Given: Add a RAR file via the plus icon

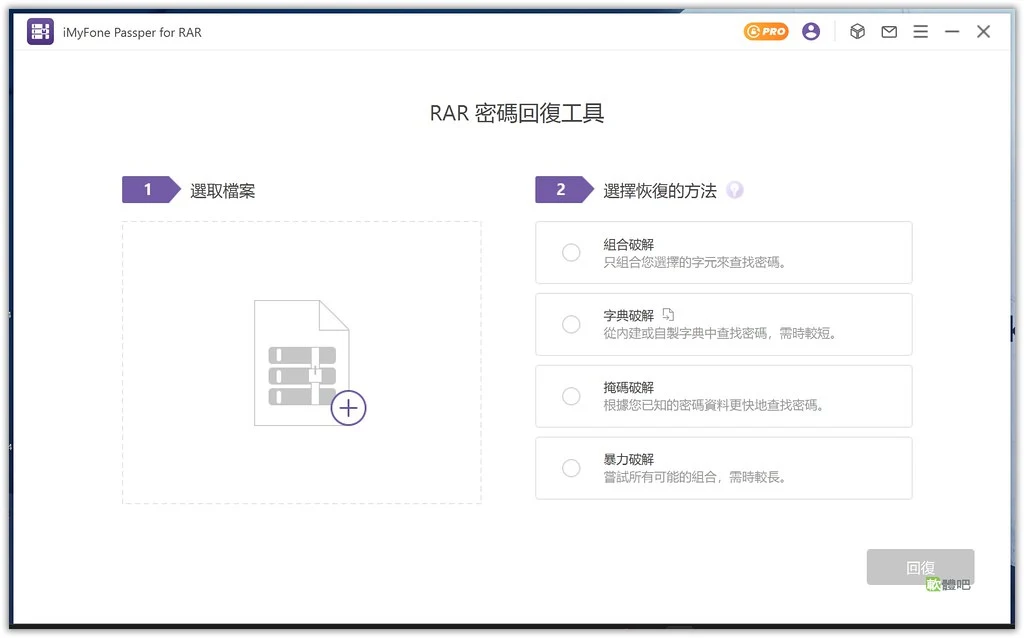Looking at the screenshot, I should point(348,408).
